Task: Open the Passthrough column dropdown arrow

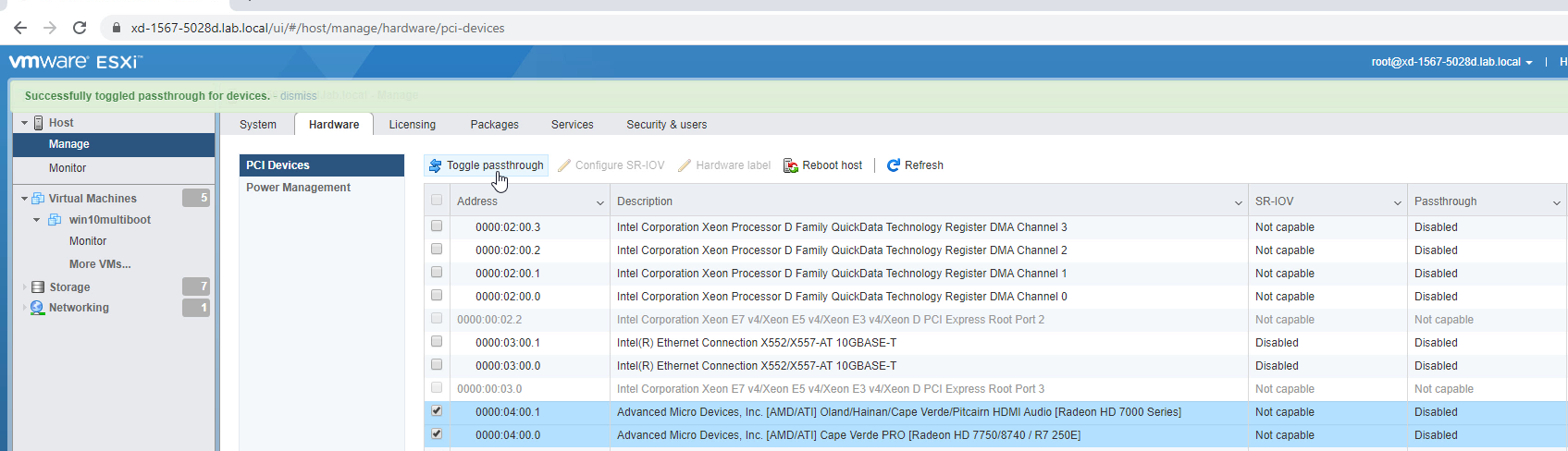Action: pos(1556,202)
